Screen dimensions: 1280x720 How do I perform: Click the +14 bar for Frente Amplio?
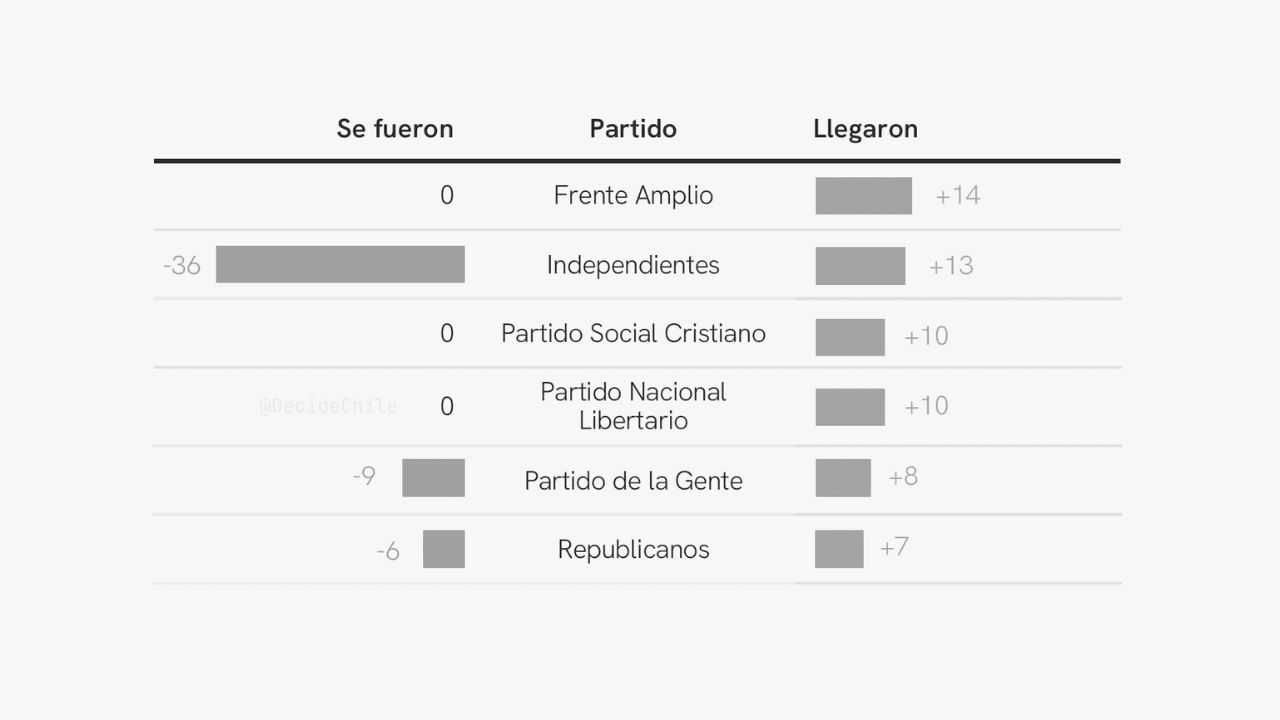[x=863, y=196]
